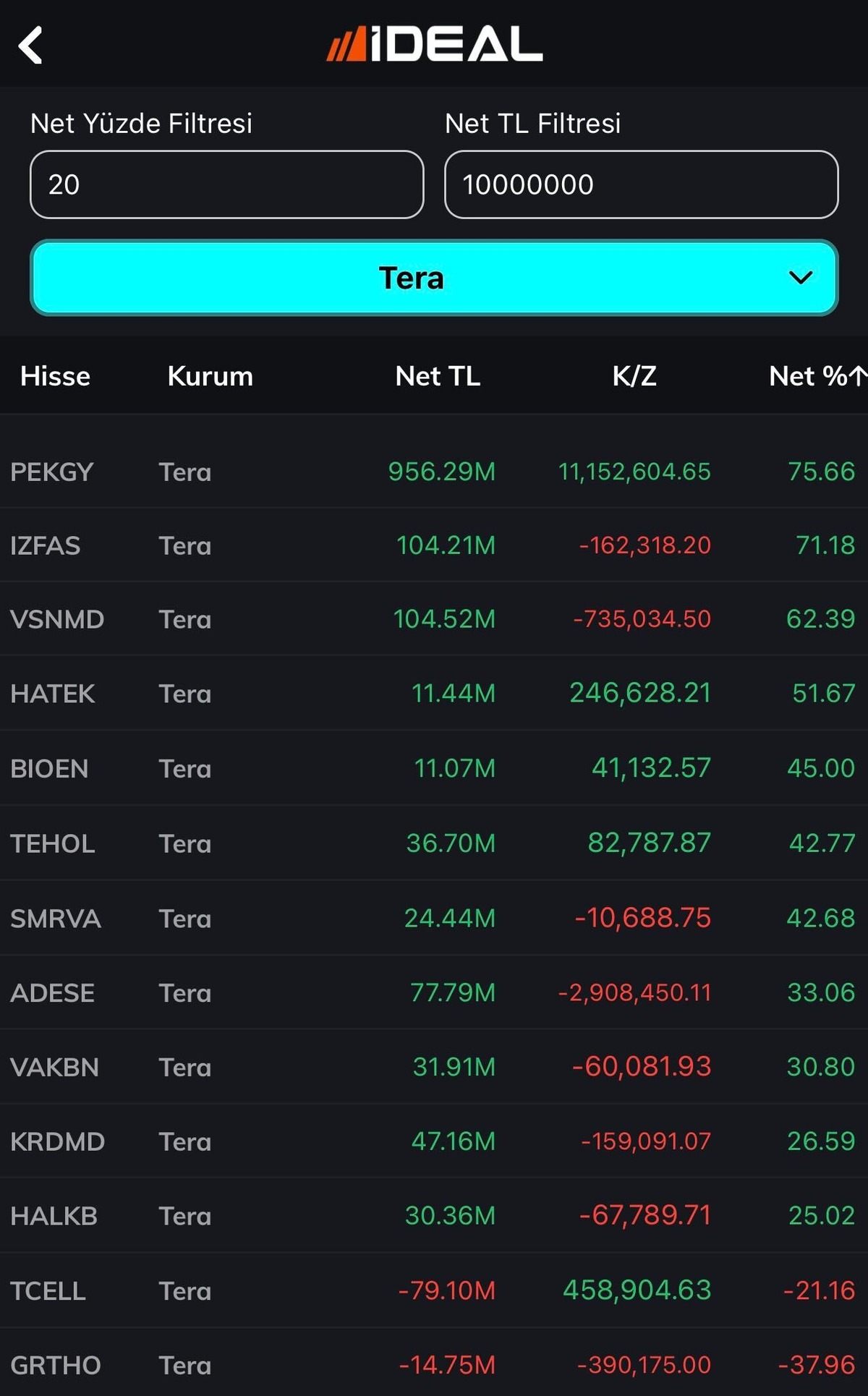Viewport: 868px width, 1396px height.
Task: Sort by the Net TL column header
Action: click(x=438, y=376)
